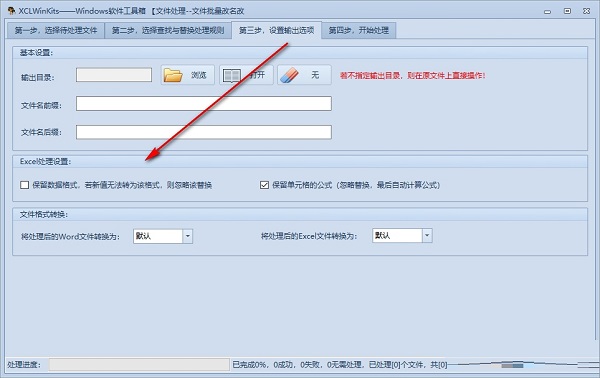Image resolution: width=600 pixels, height=378 pixels.
Task: Click the 处理进度 progress bar
Action: (x=139, y=365)
